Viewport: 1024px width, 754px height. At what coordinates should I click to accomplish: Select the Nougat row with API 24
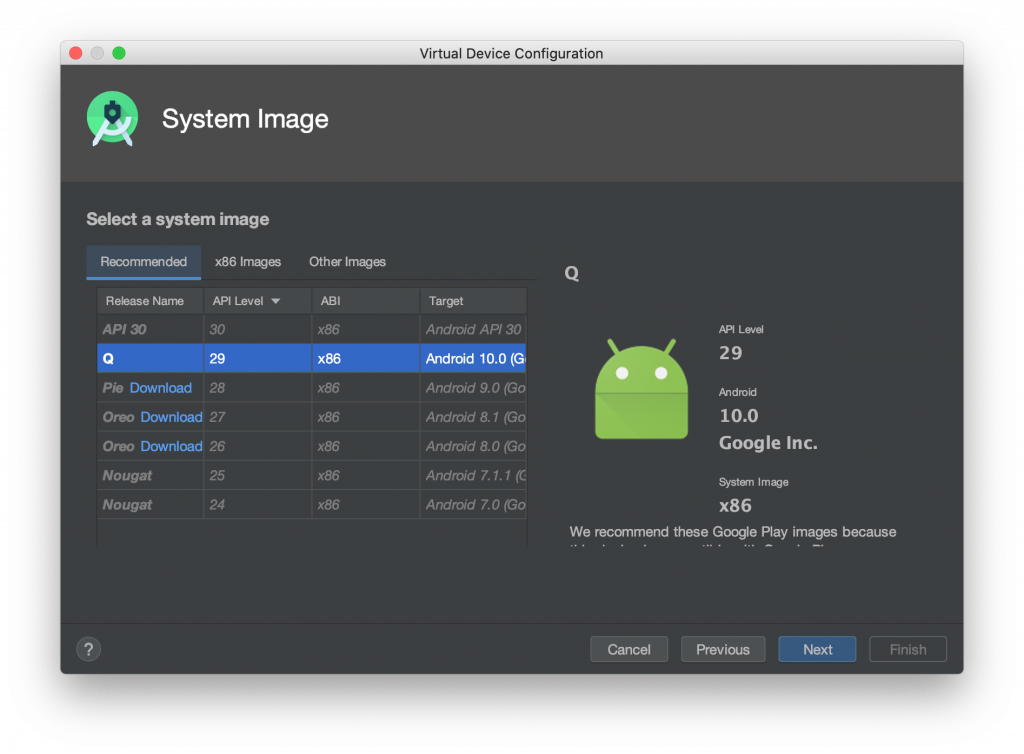click(312, 505)
